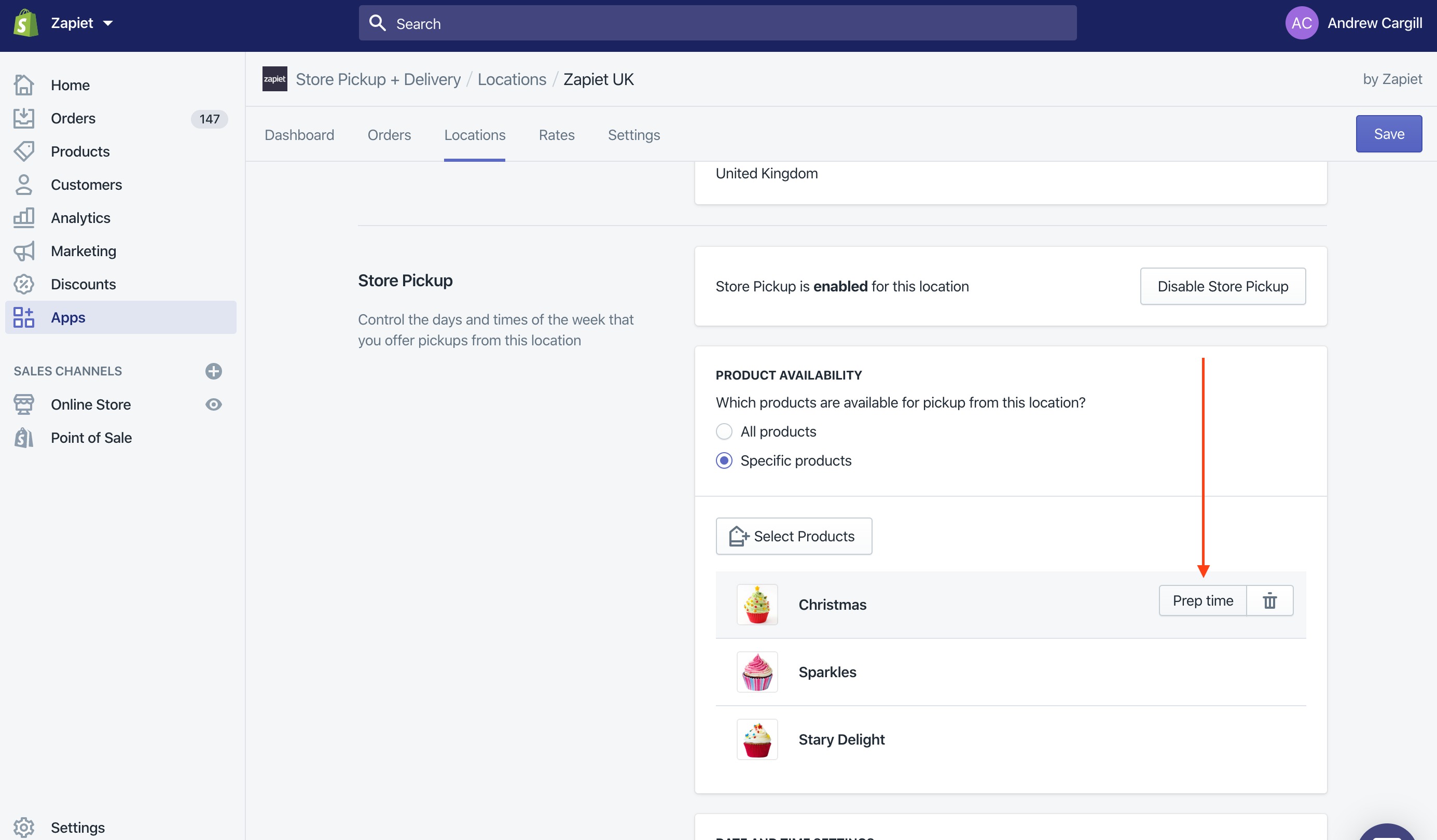Click the Products tag icon
1437x840 pixels.
tap(24, 151)
